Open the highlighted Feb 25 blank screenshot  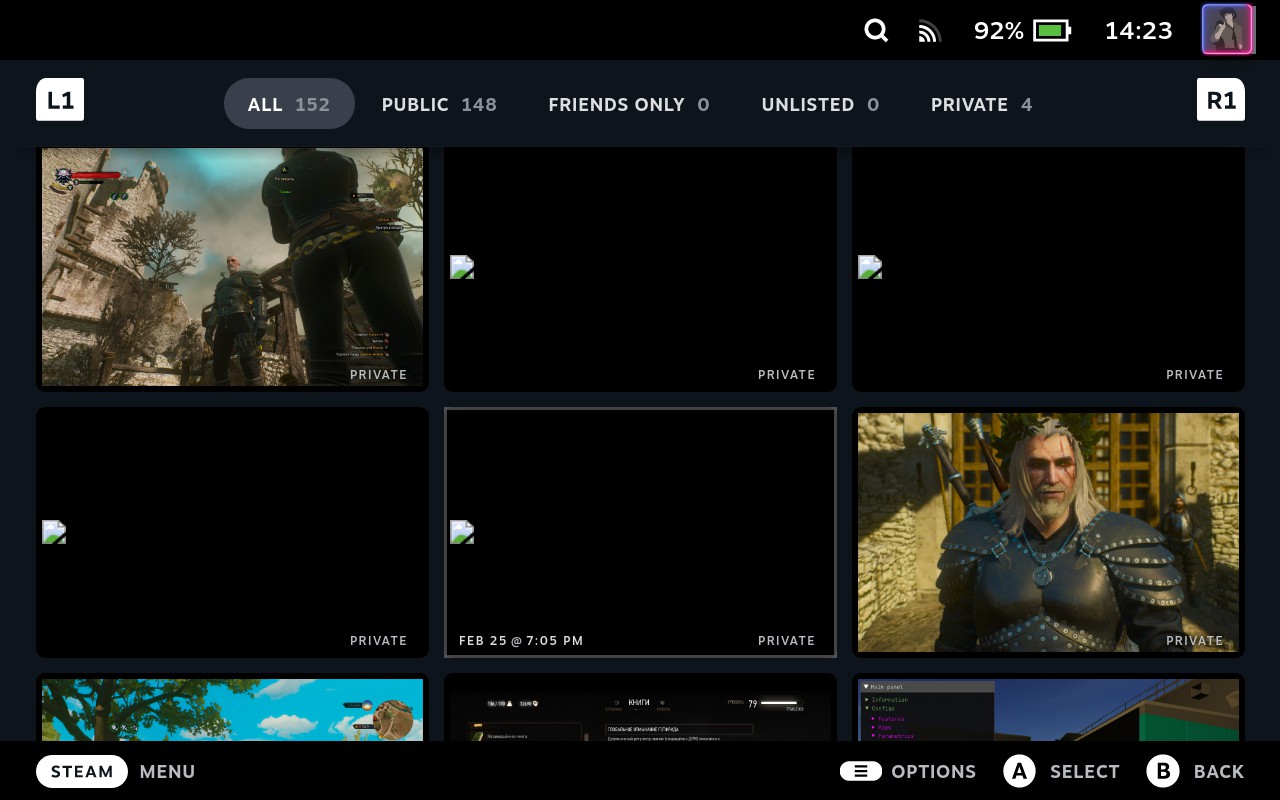coord(640,532)
